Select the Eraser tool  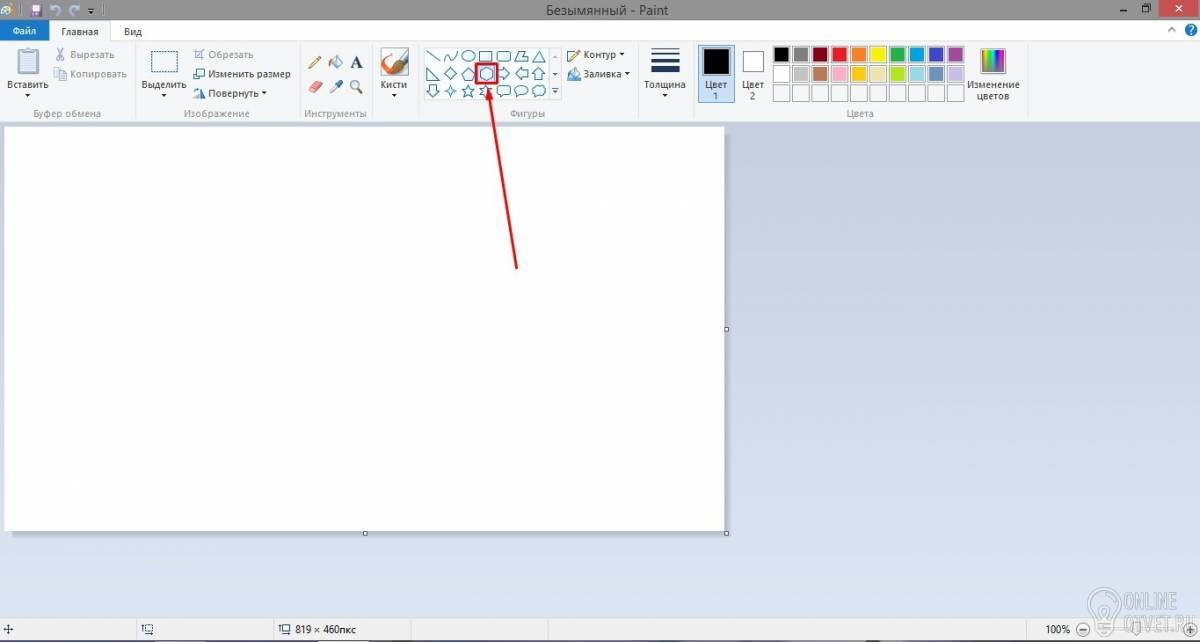(x=315, y=87)
